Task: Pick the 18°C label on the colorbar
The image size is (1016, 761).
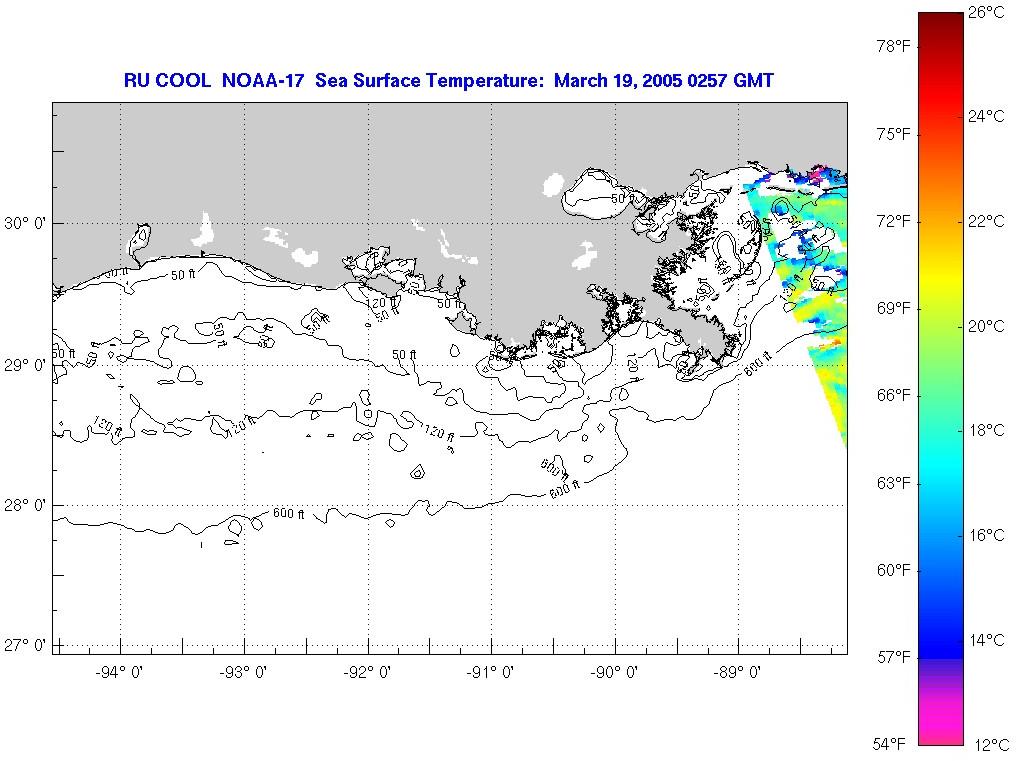Action: (986, 430)
